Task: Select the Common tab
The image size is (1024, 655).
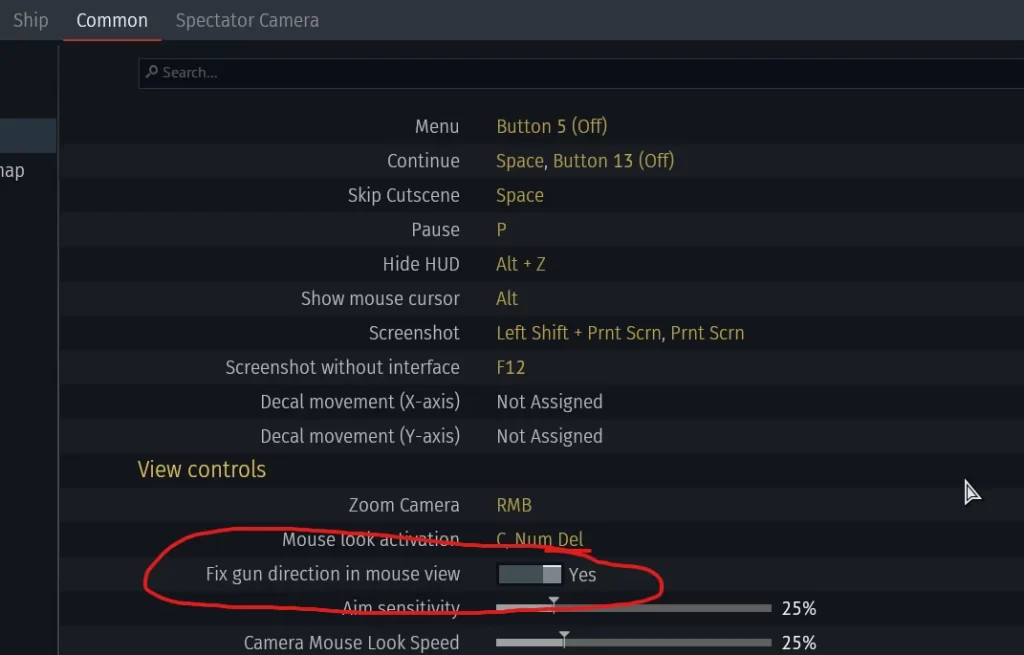Action: click(x=112, y=20)
